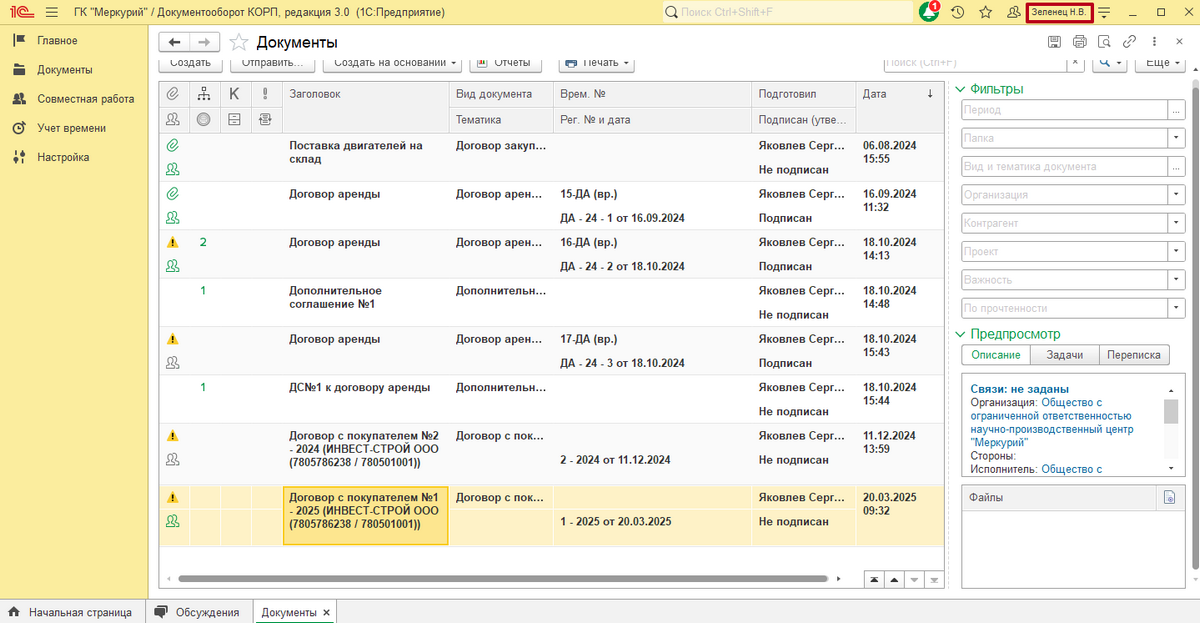The image size is (1200, 623).
Task: Open notifications bell with red badge
Action: (929, 12)
